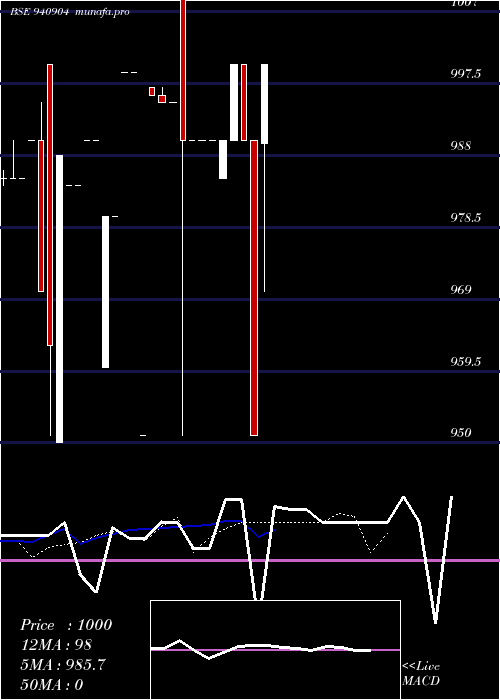Image resolution: width=500 pixels, height=700 pixels.
Task: Click the white candle bottoming at 950
Action: pyautogui.click(x=59, y=299)
